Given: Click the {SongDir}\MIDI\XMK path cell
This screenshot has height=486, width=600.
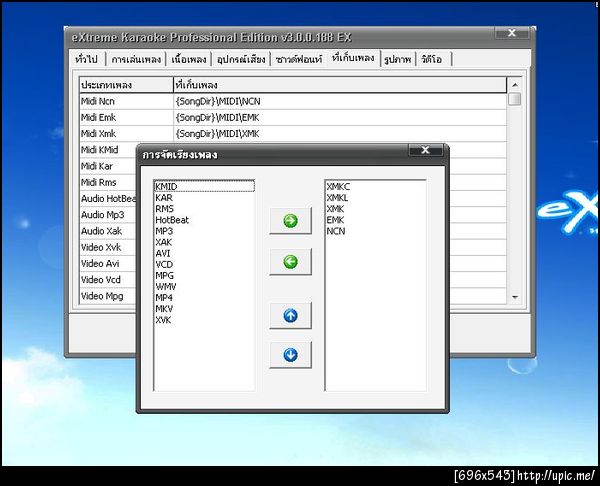Looking at the screenshot, I should click(340, 134).
